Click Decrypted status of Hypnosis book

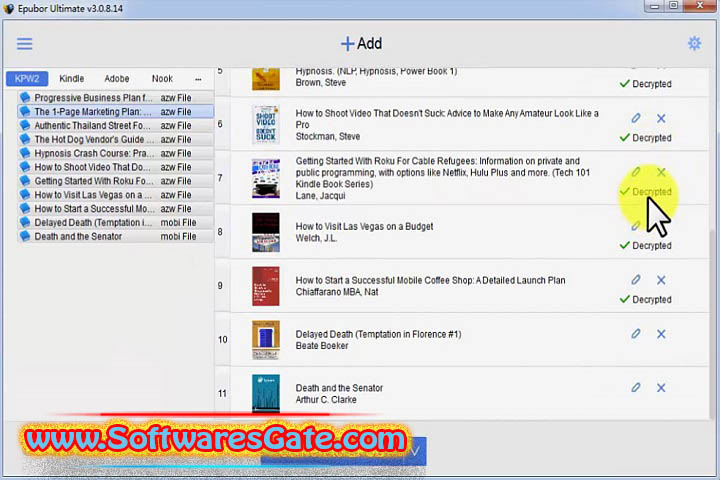(645, 84)
